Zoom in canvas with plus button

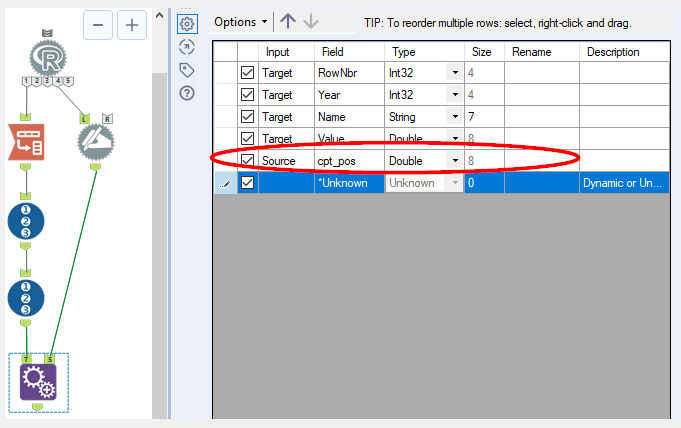coord(132,25)
